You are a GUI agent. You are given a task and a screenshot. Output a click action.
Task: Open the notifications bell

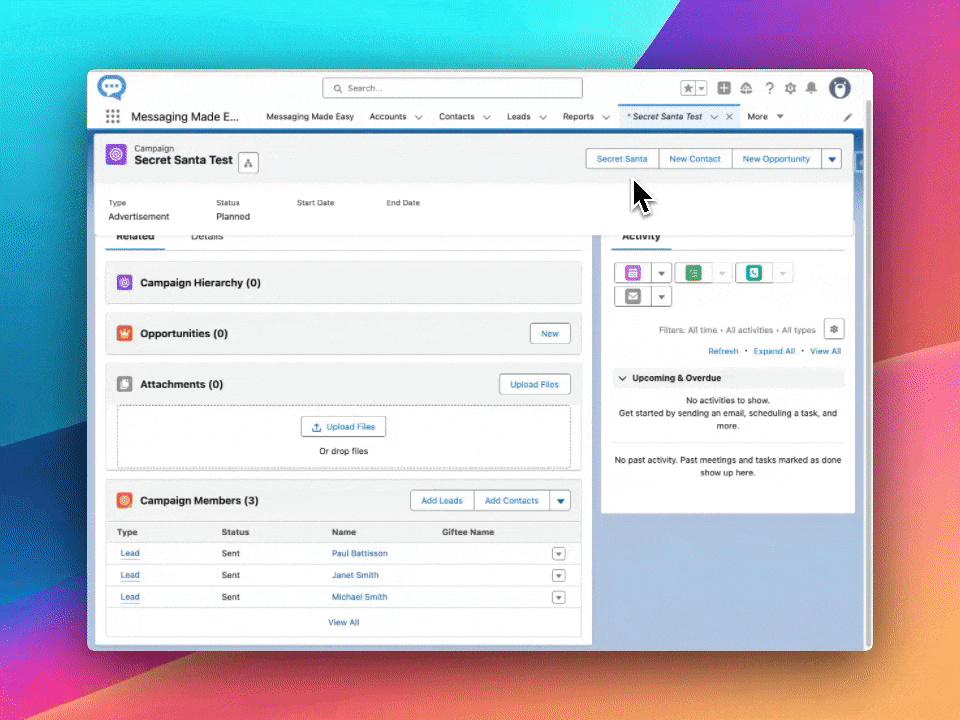pyautogui.click(x=811, y=88)
